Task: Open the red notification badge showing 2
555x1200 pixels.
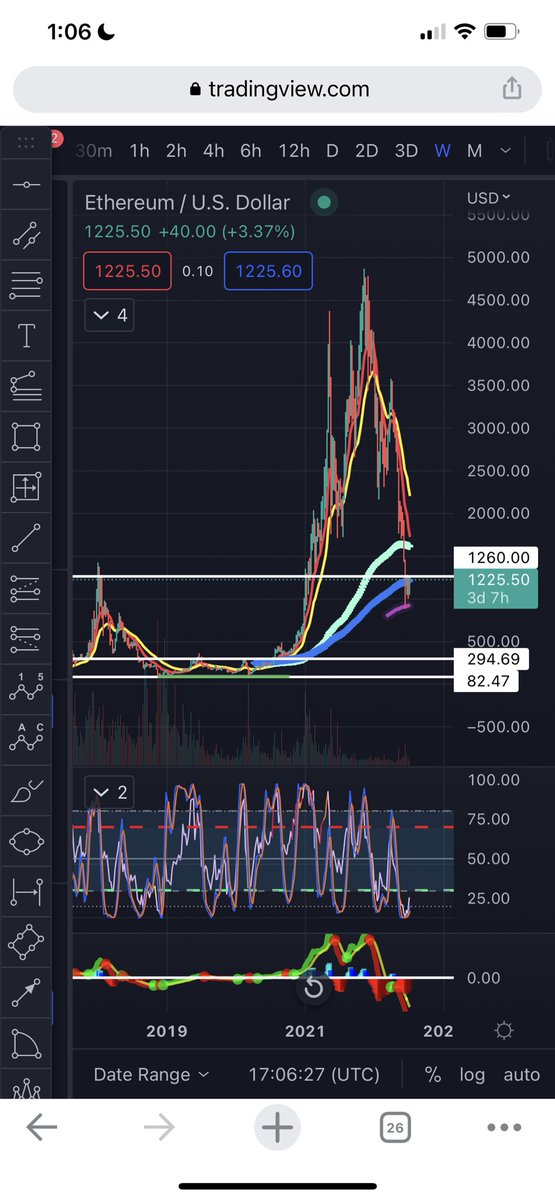Action: [56, 139]
